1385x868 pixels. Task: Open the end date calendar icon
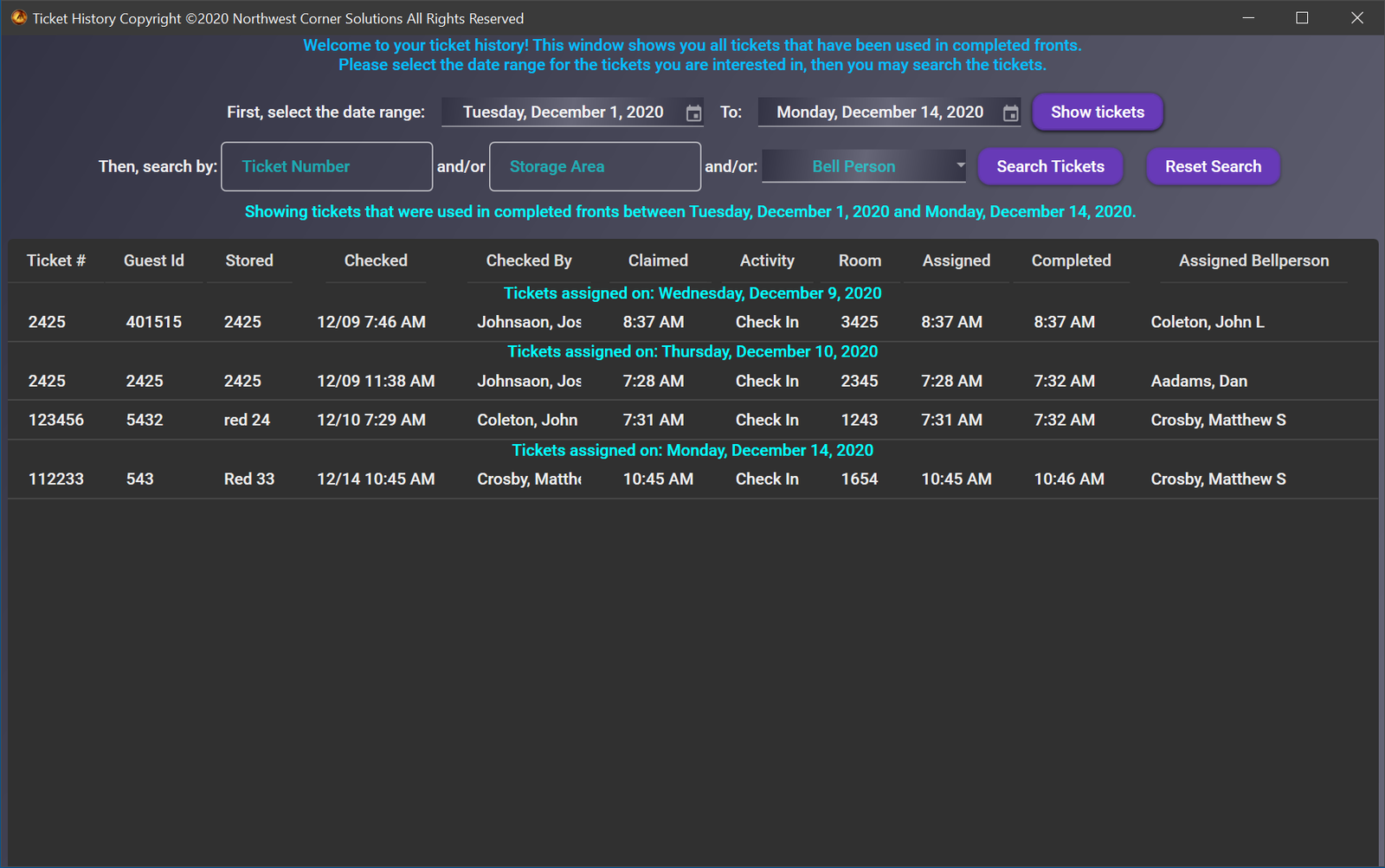pyautogui.click(x=1009, y=112)
